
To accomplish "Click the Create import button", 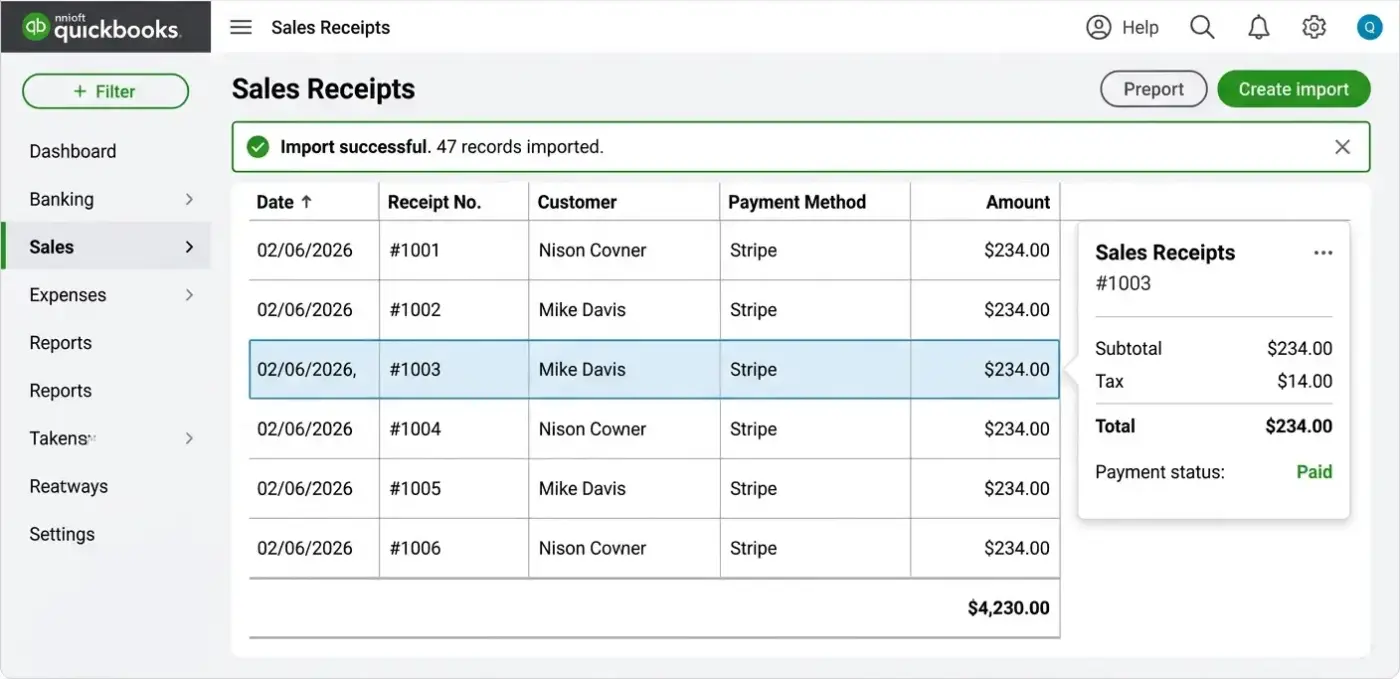I will pos(1293,89).
